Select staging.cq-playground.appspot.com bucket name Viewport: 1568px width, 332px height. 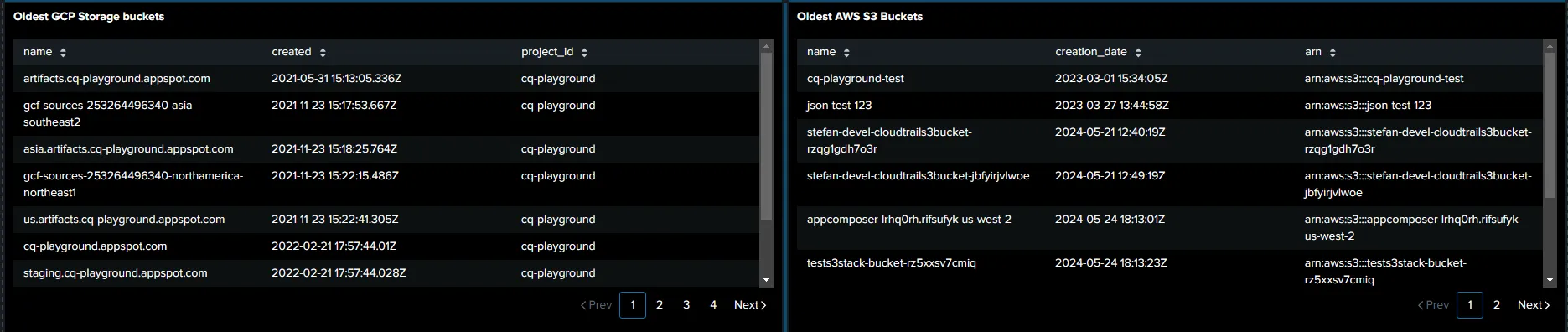click(x=116, y=273)
